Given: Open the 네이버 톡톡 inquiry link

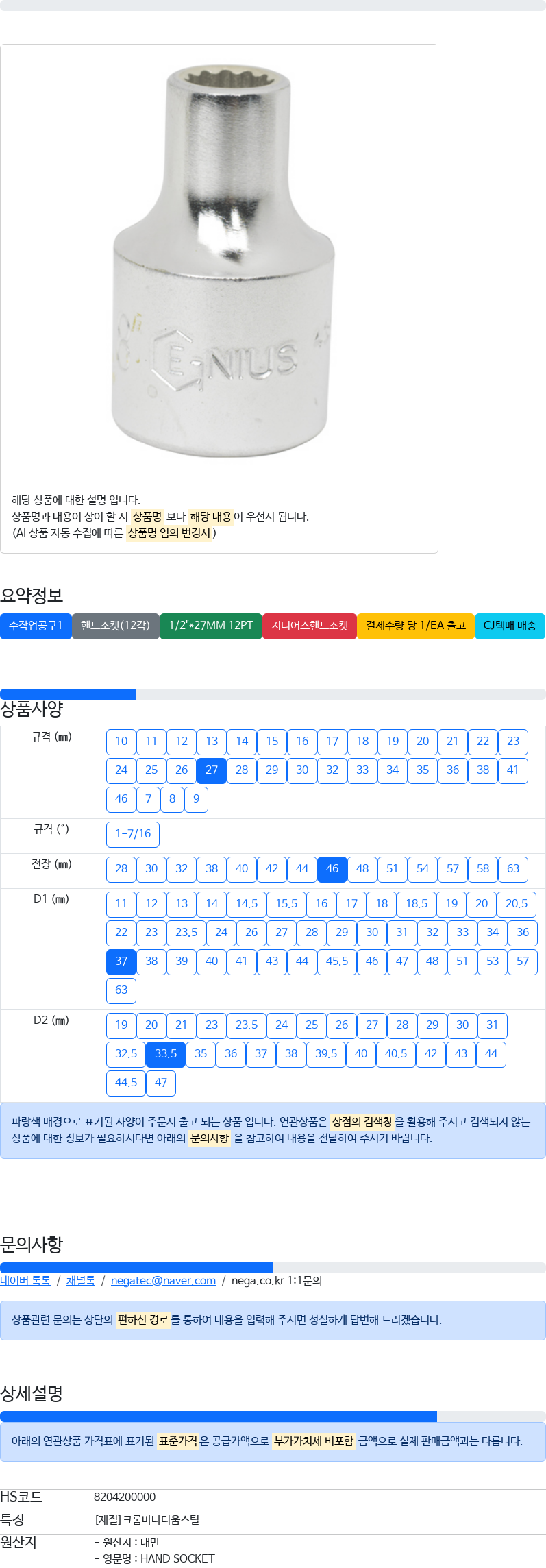Looking at the screenshot, I should (x=25, y=1281).
